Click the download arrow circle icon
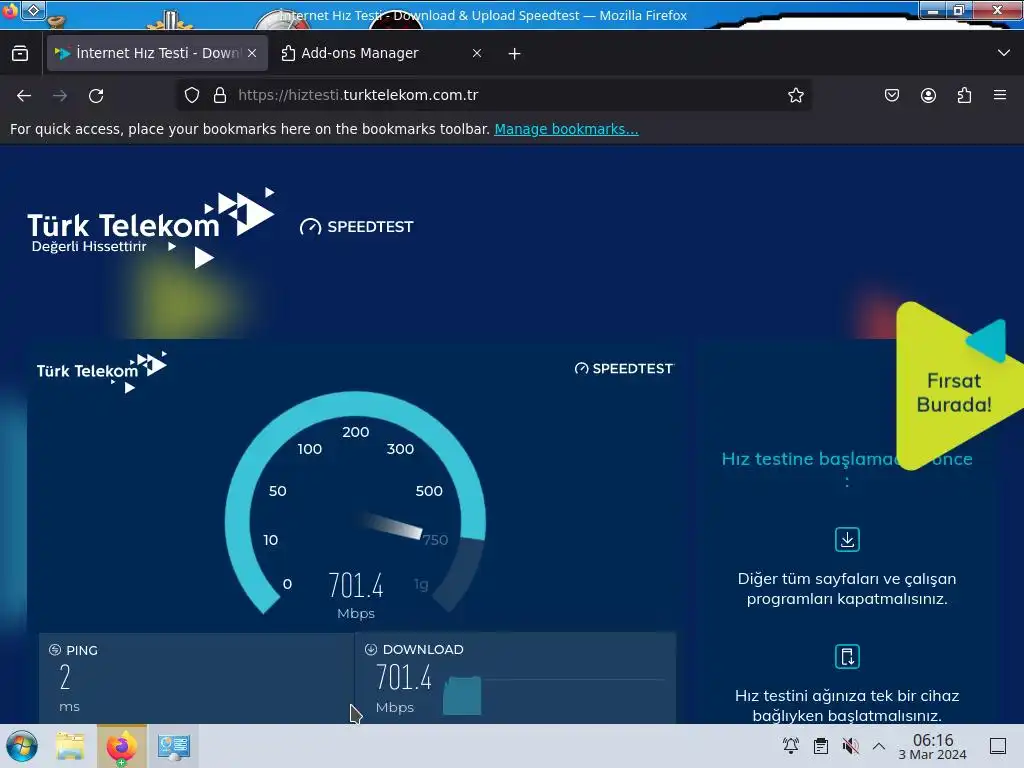 point(371,649)
